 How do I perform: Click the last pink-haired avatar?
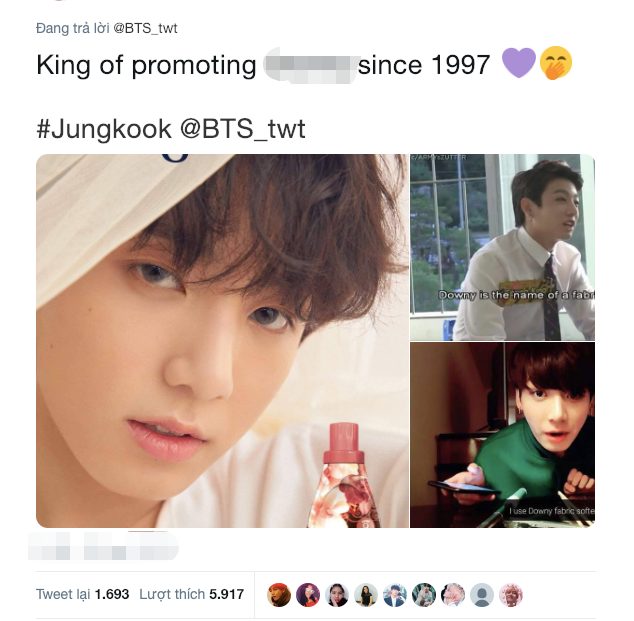coord(511,595)
